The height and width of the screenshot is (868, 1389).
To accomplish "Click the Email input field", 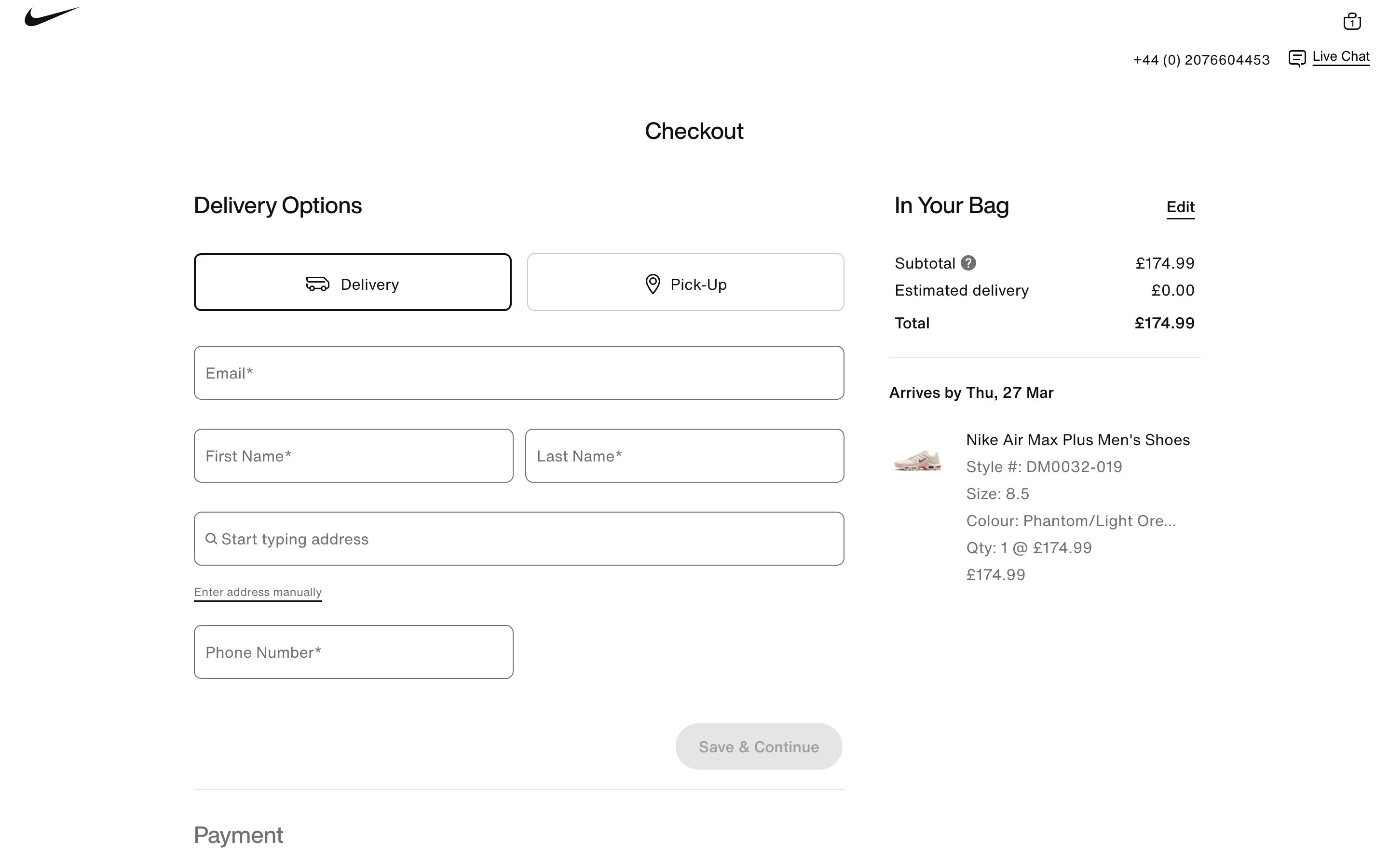I will click(x=518, y=373).
